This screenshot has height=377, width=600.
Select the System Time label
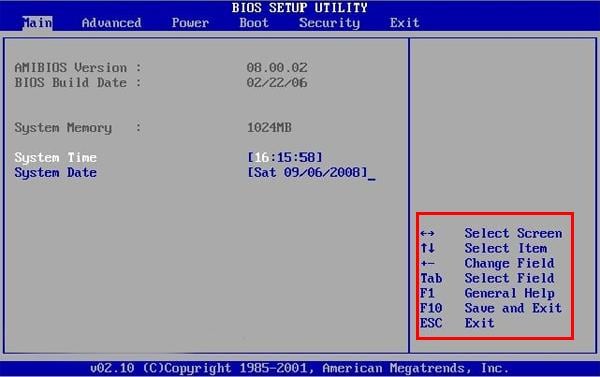(x=55, y=158)
